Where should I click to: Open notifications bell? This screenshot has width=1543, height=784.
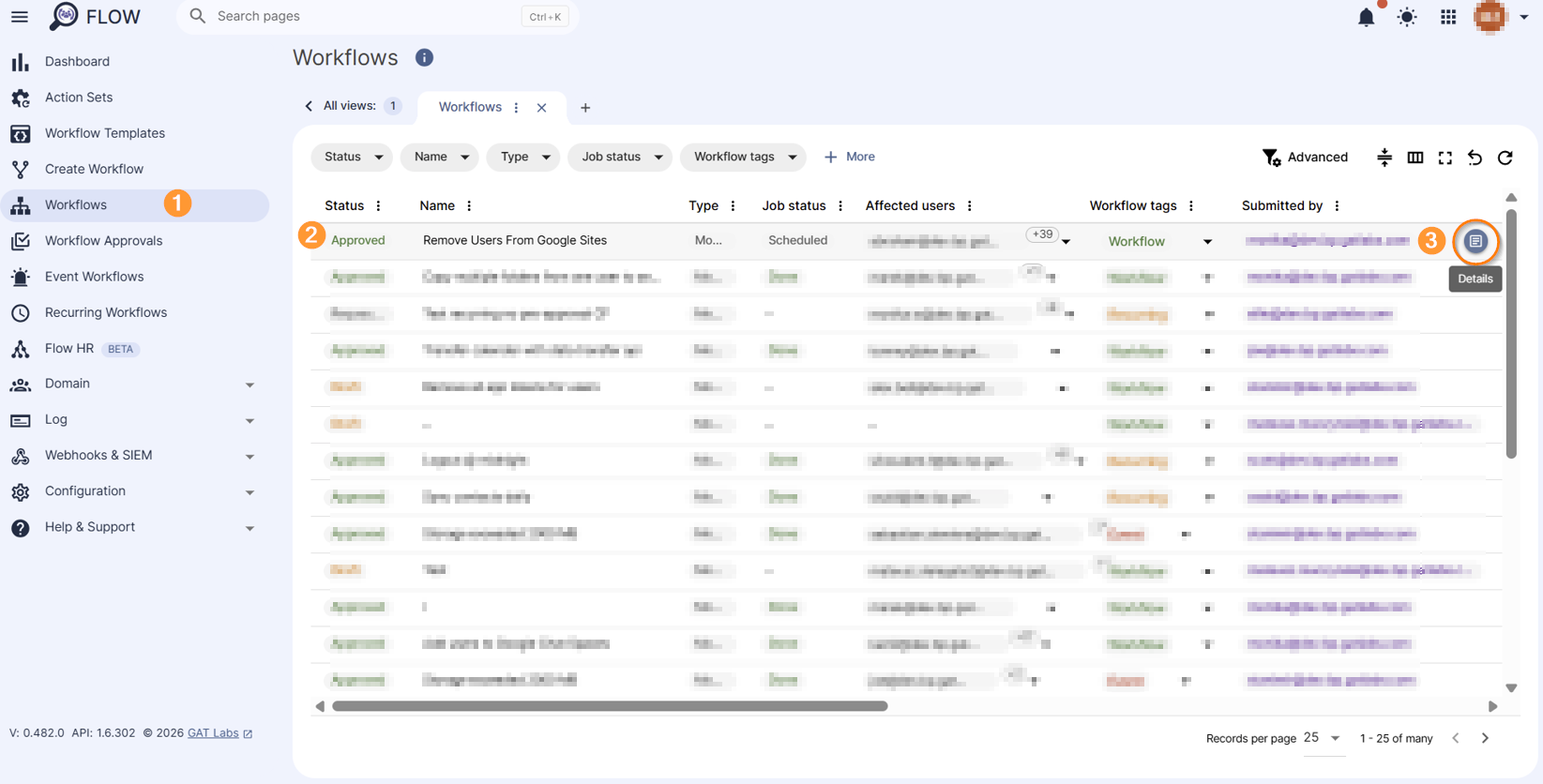1367,17
